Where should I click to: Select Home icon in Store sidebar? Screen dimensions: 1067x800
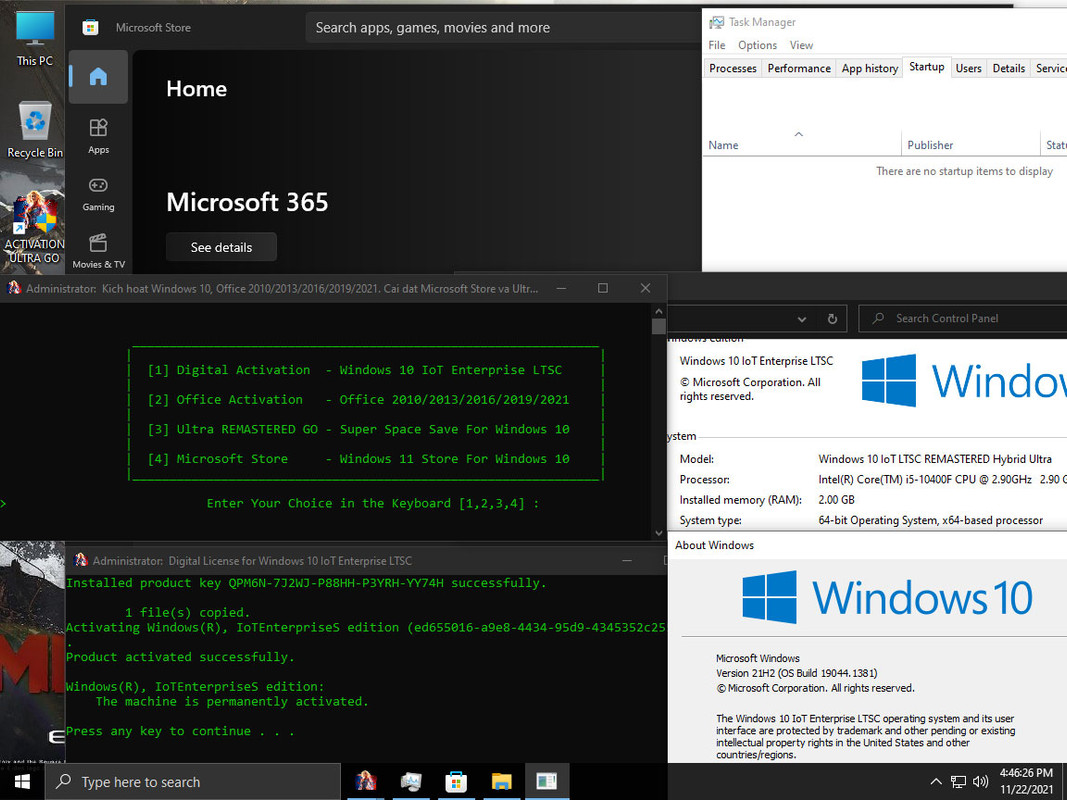coord(98,76)
